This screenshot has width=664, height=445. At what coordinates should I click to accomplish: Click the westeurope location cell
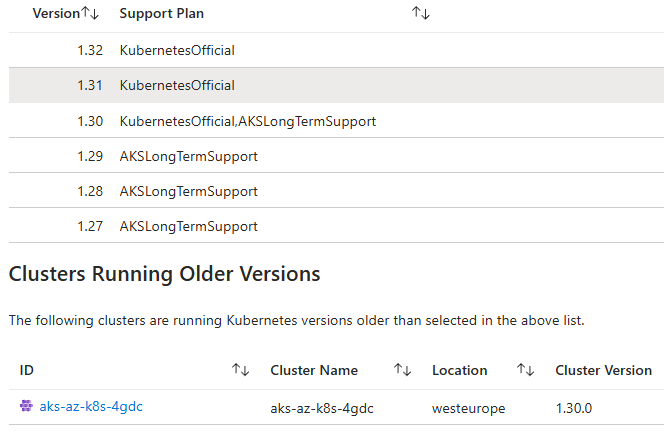pos(468,408)
